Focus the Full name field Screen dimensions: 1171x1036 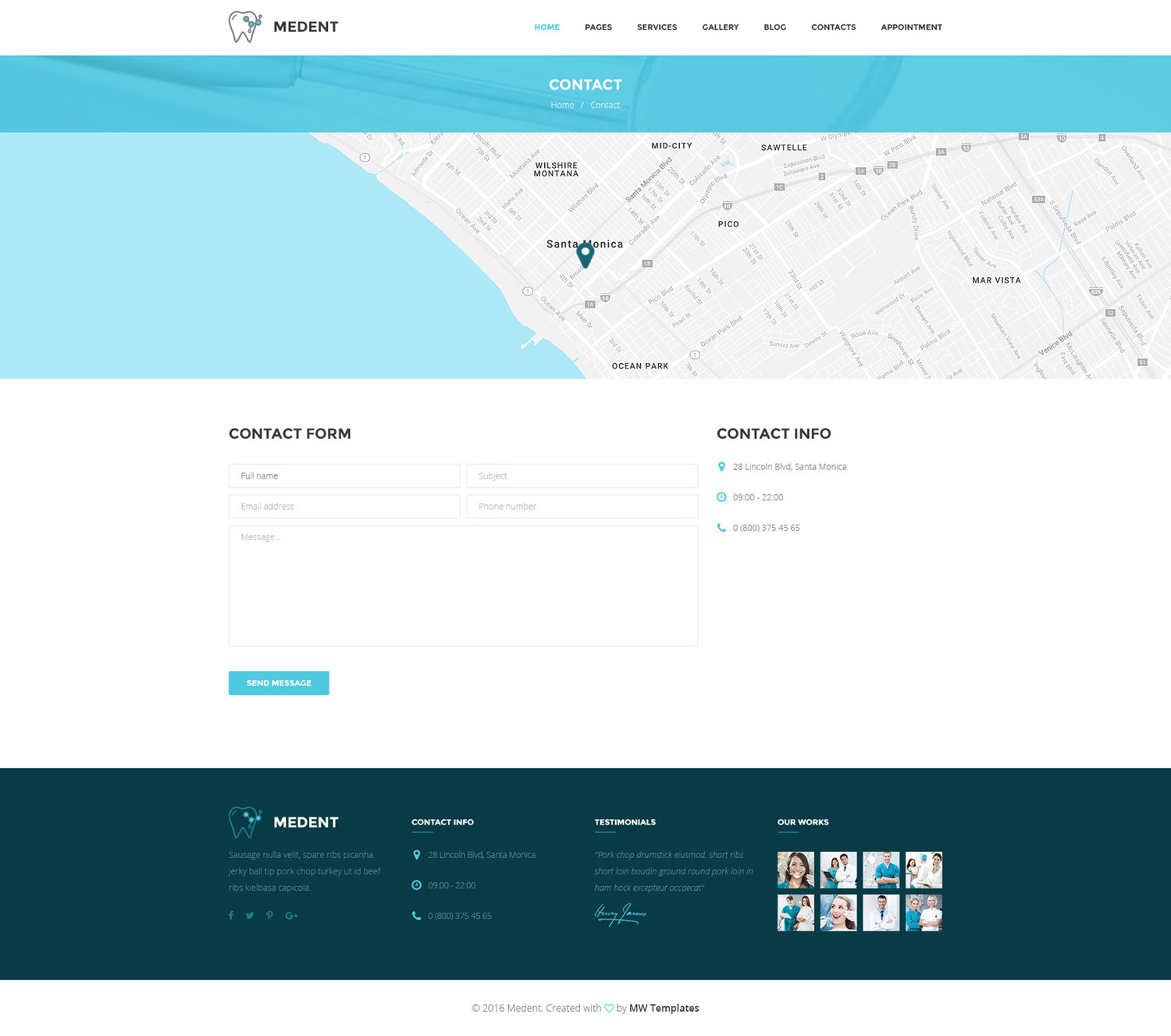[344, 476]
